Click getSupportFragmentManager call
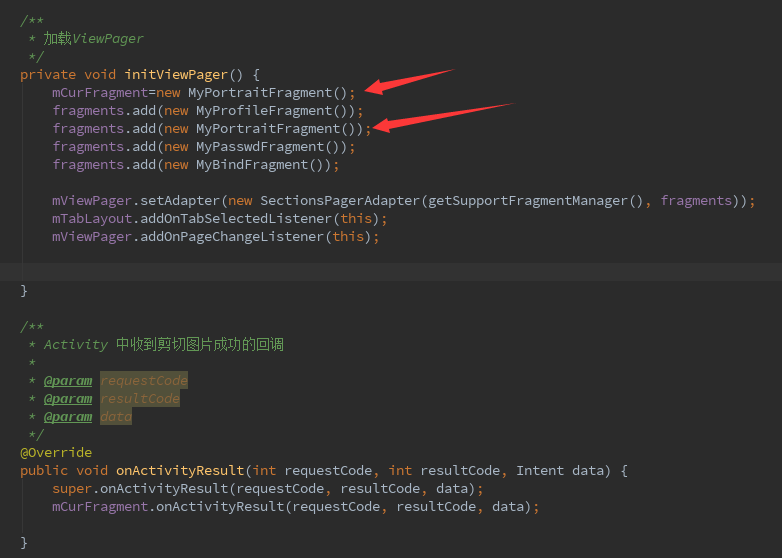 [x=528, y=200]
